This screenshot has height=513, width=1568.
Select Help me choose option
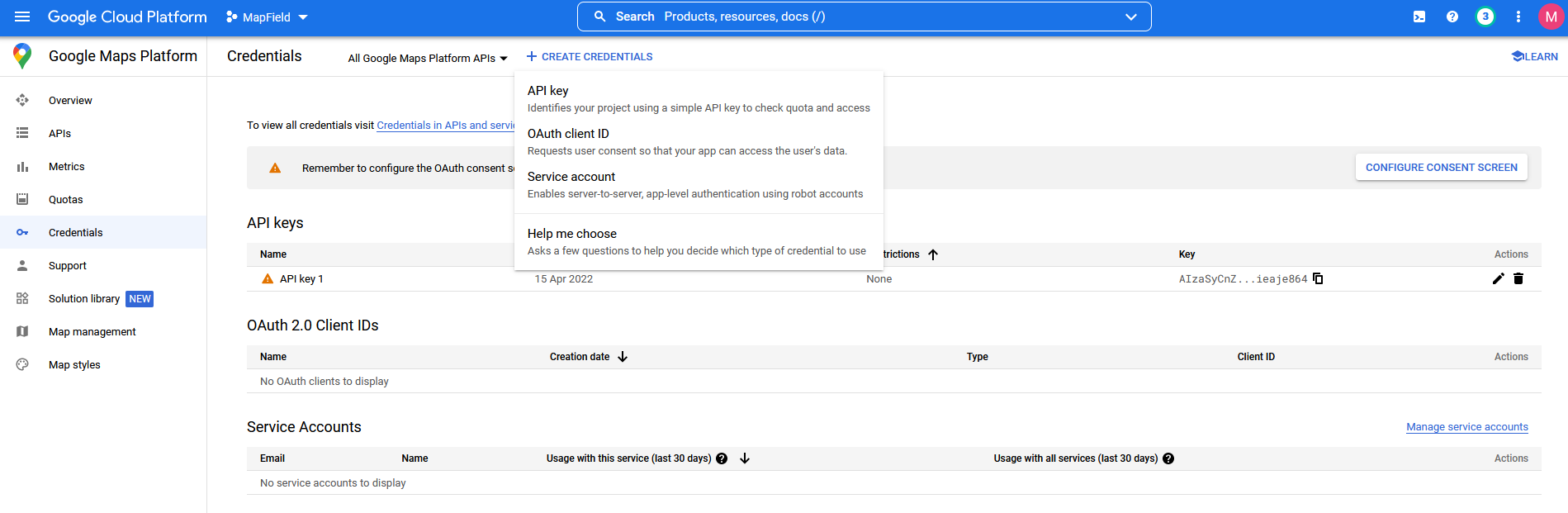699,241
